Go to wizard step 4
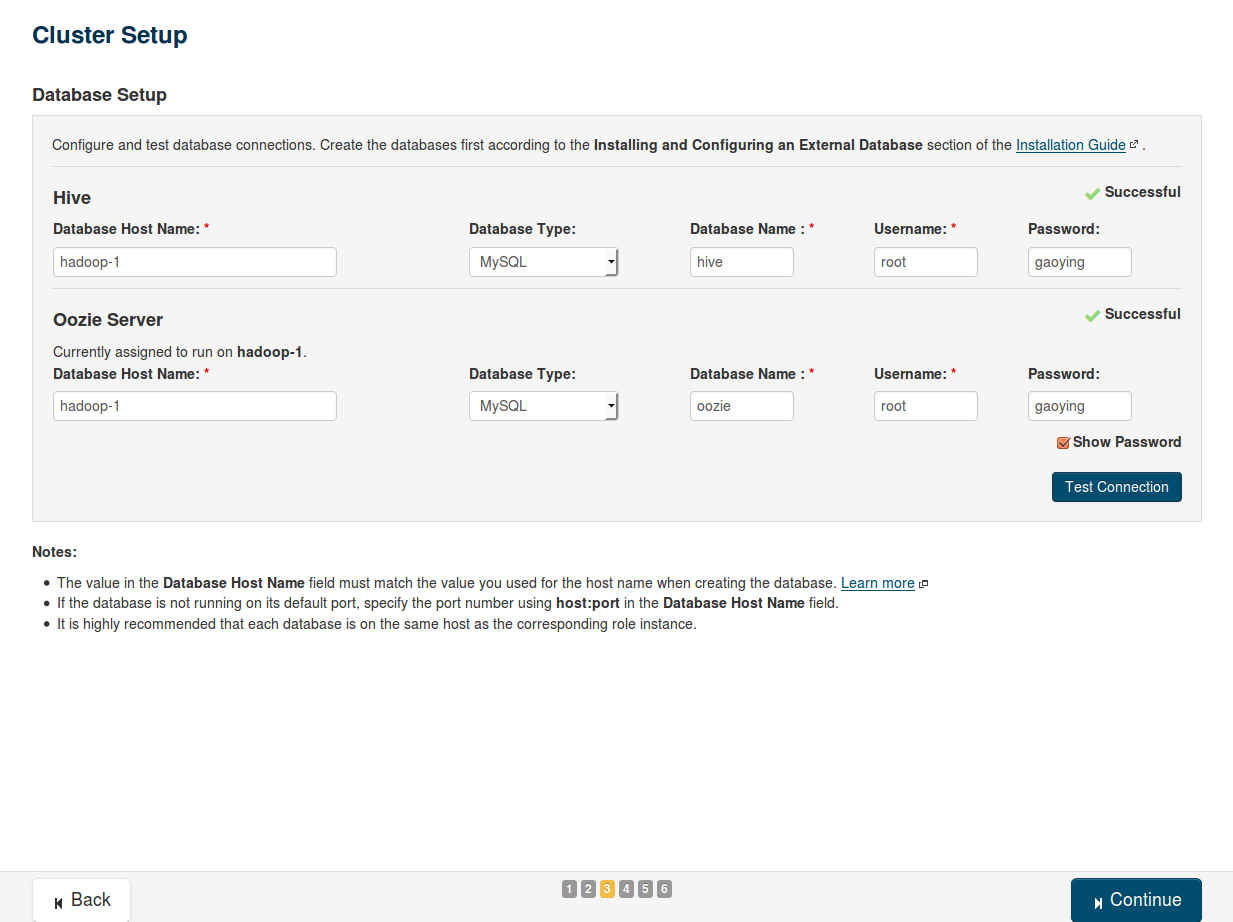The width and height of the screenshot is (1233, 922). (626, 889)
